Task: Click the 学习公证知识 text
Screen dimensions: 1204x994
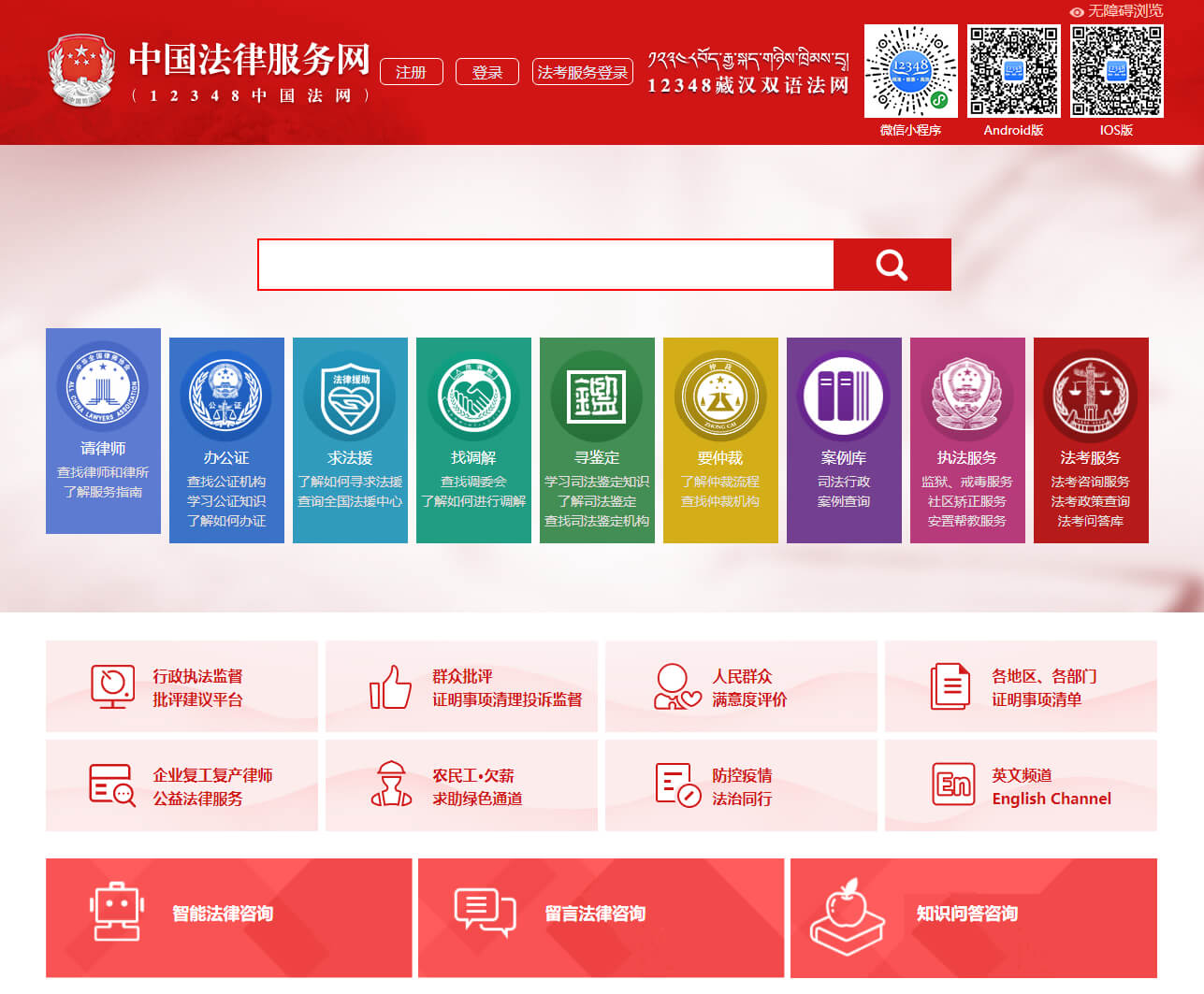Action: point(226,501)
